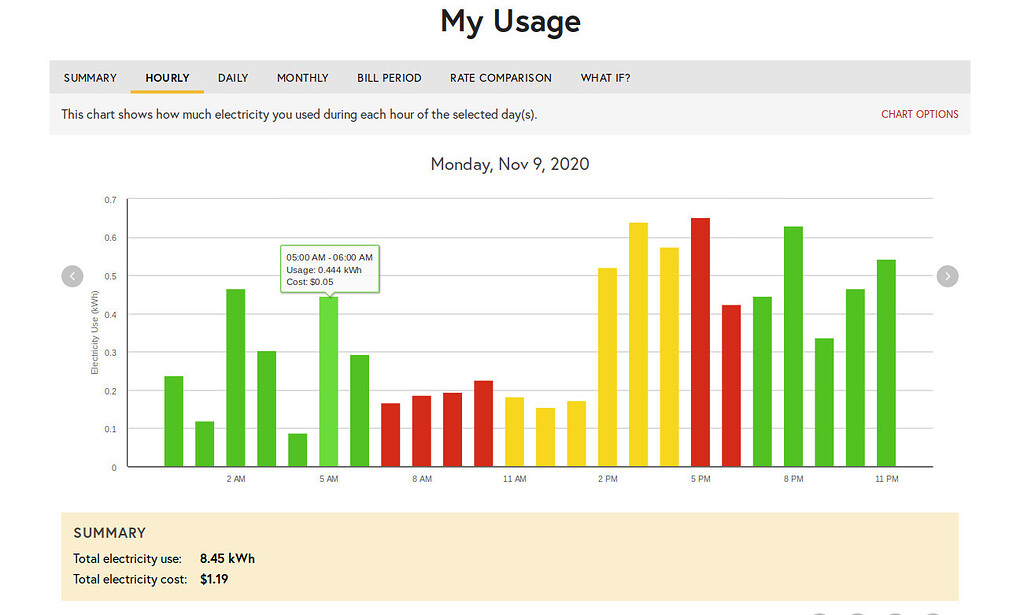
Task: Click the My Usage page heading
Action: coord(510,22)
